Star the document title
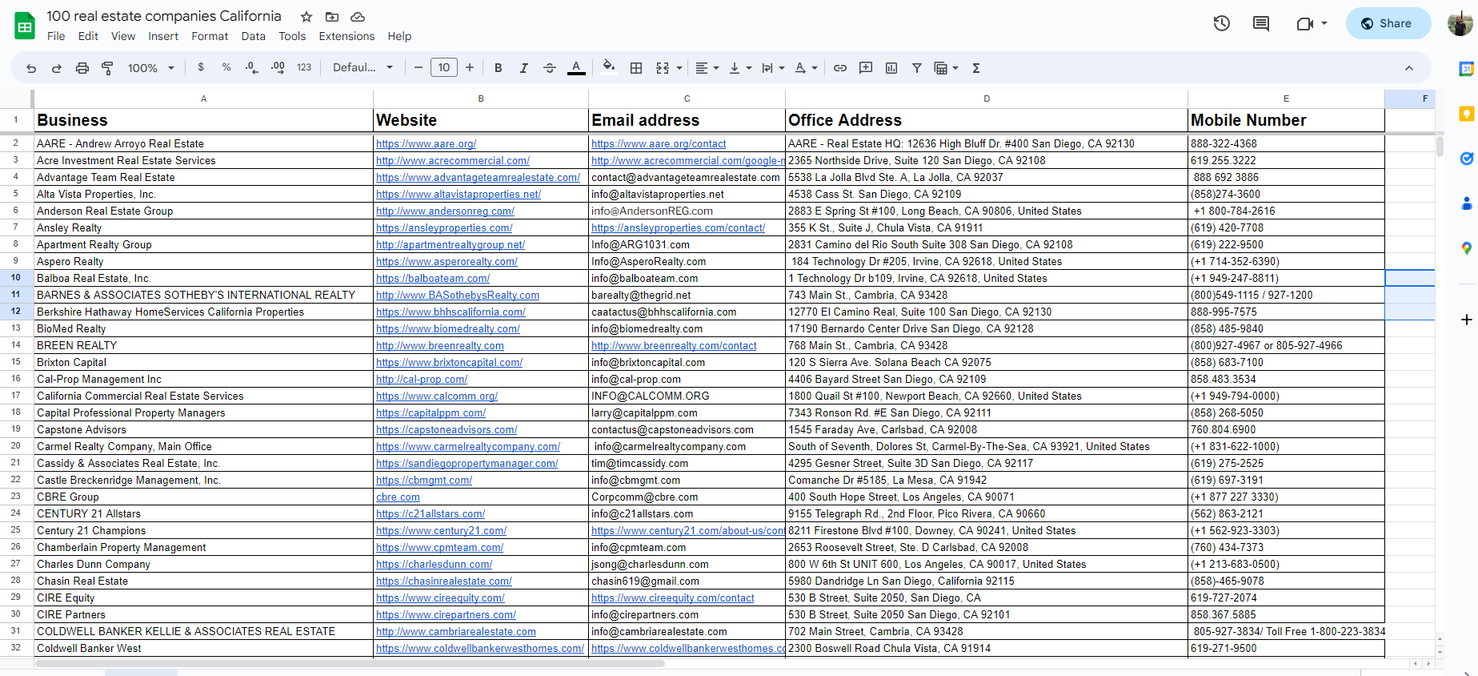This screenshot has width=1478, height=676. pos(306,17)
